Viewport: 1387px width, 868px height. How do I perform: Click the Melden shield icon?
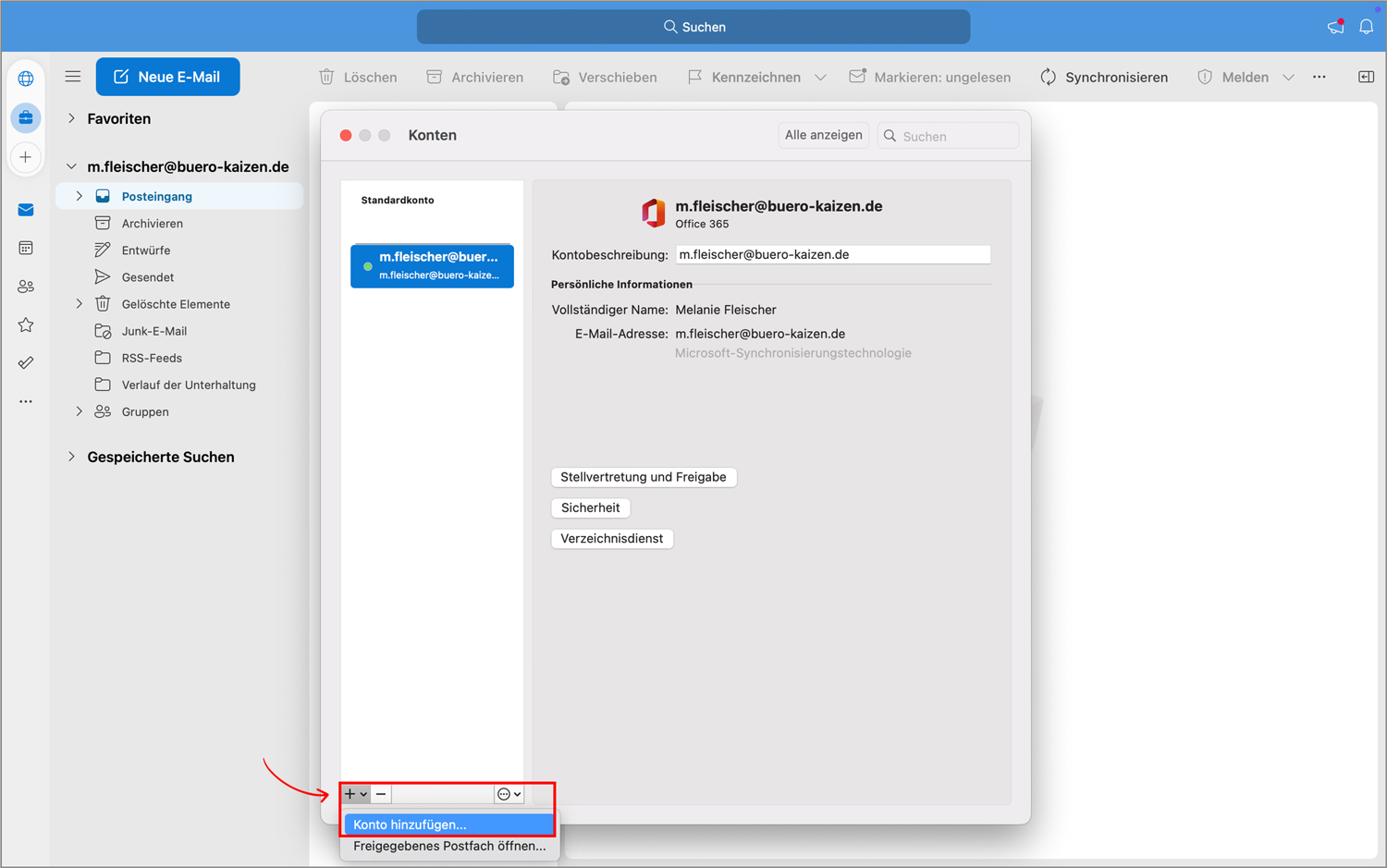pos(1205,77)
